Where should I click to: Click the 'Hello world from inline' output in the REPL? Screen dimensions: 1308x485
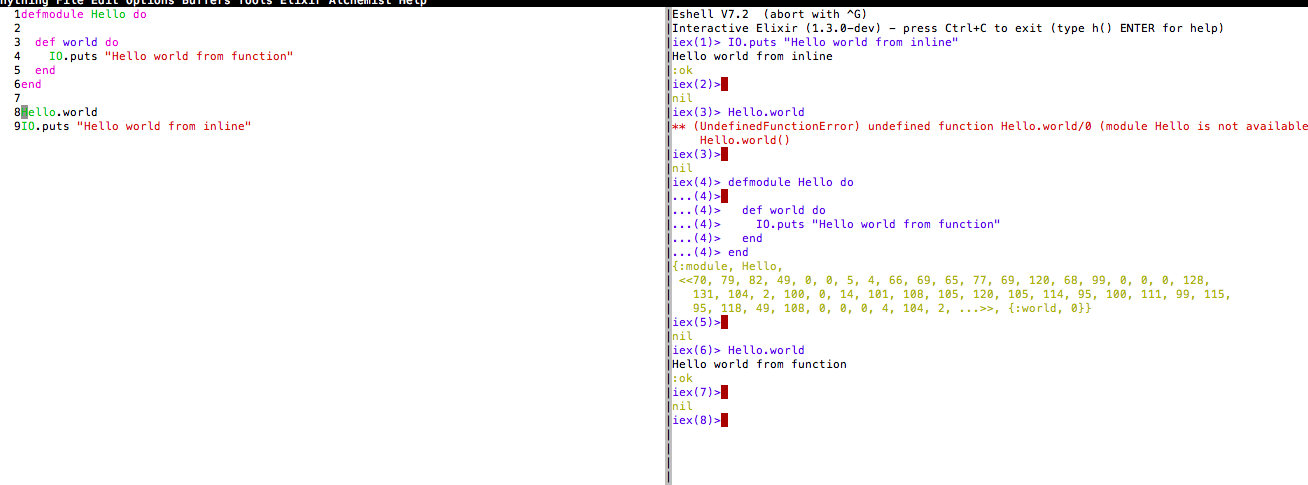click(x=752, y=56)
